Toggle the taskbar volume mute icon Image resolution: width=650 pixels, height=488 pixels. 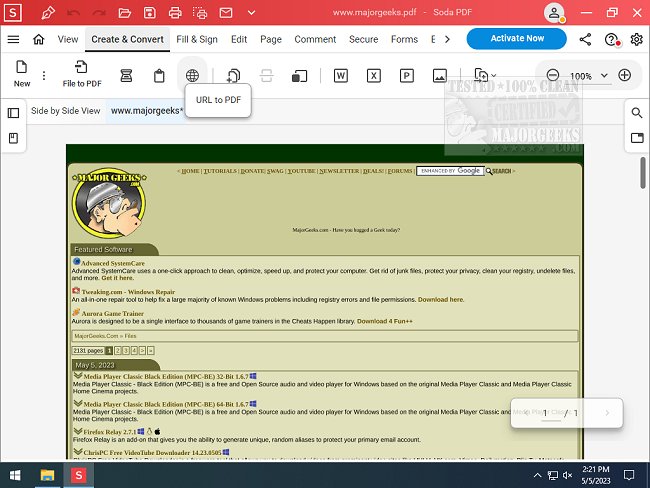568,476
